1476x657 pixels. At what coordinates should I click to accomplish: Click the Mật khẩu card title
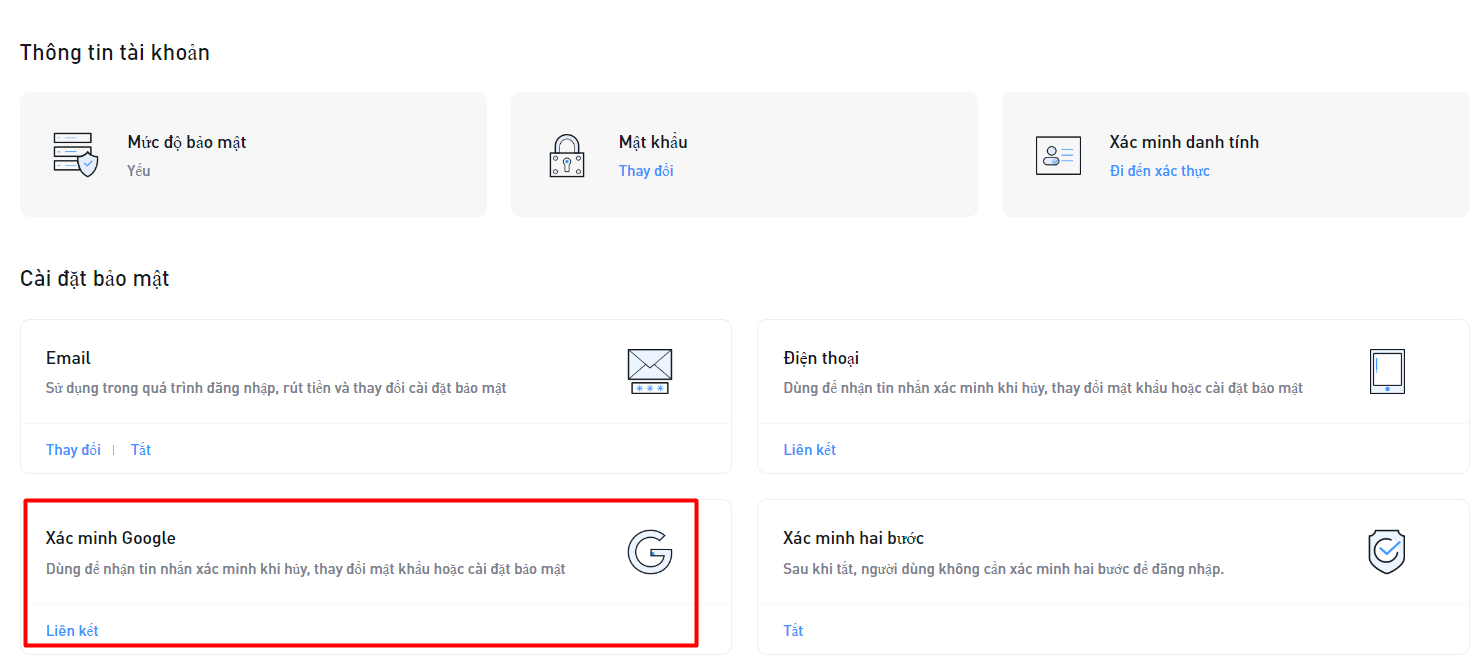tap(653, 142)
